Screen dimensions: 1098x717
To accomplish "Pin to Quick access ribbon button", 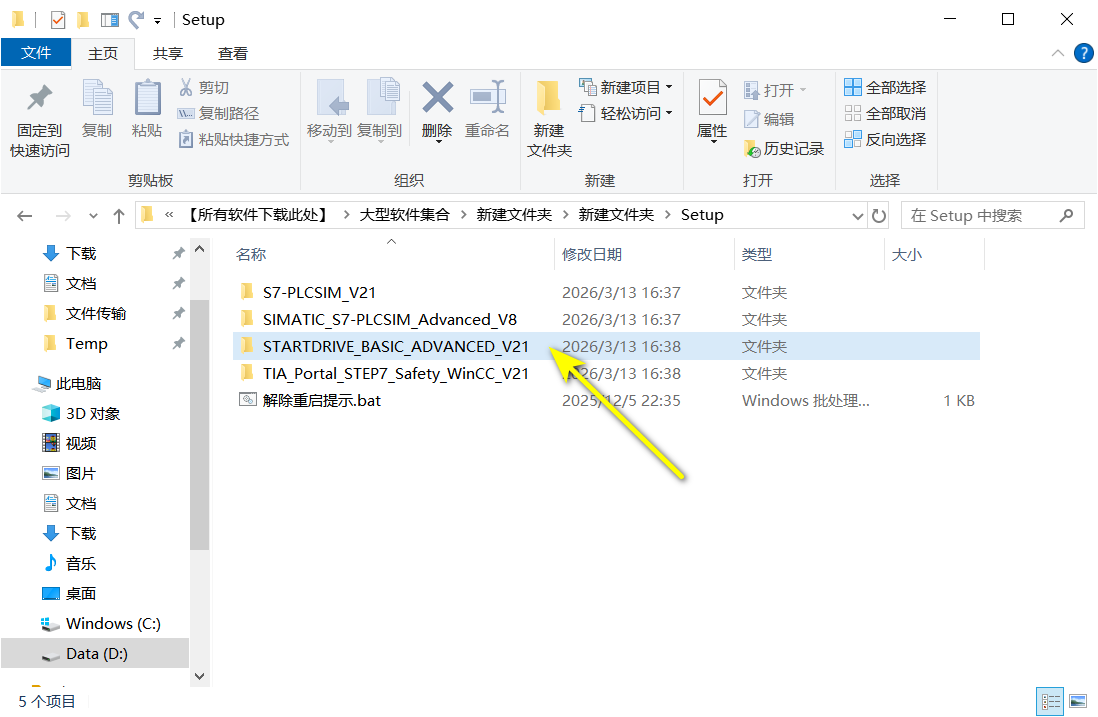I will click(x=39, y=119).
